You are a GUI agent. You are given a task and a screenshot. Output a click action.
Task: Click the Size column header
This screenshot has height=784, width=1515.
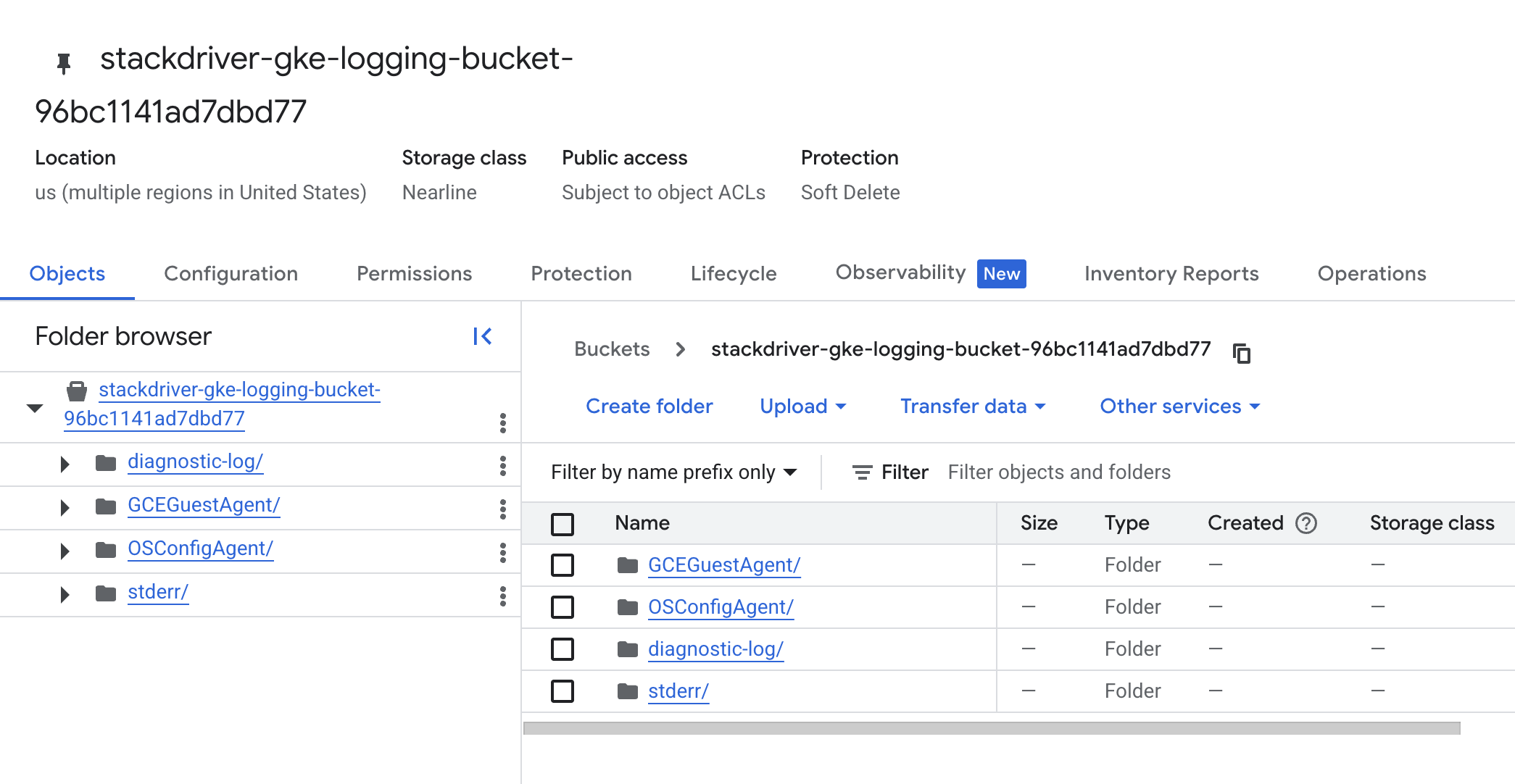[x=1039, y=523]
